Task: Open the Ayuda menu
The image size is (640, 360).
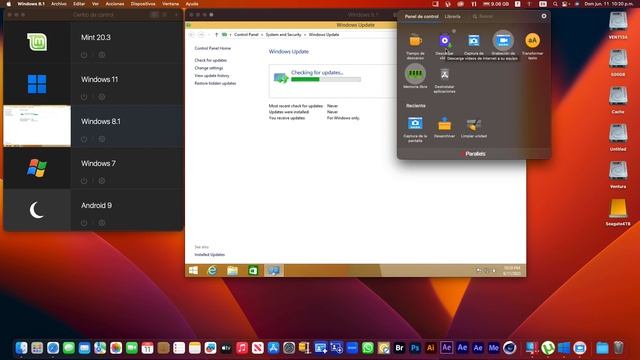Action: click(x=192, y=4)
